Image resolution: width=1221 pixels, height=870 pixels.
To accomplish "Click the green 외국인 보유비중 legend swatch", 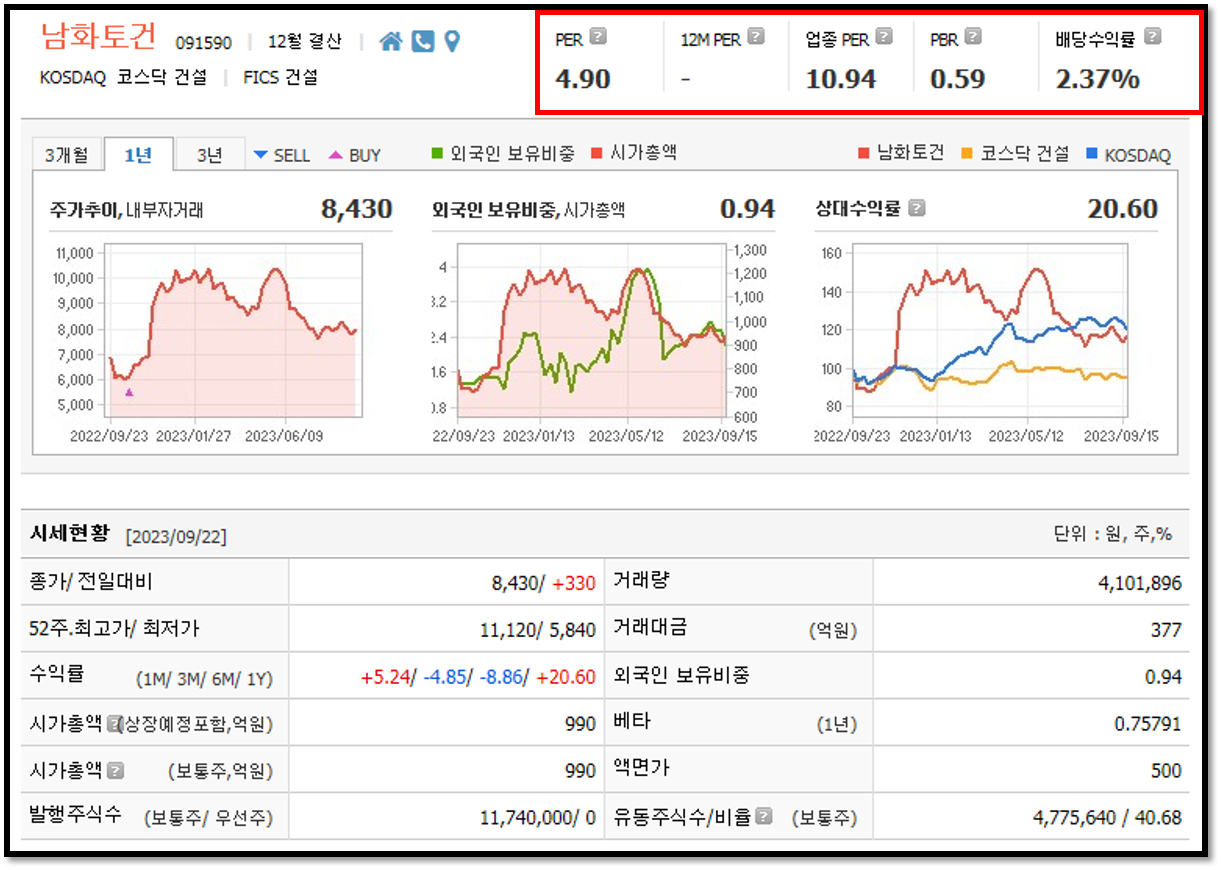I will [x=437, y=153].
